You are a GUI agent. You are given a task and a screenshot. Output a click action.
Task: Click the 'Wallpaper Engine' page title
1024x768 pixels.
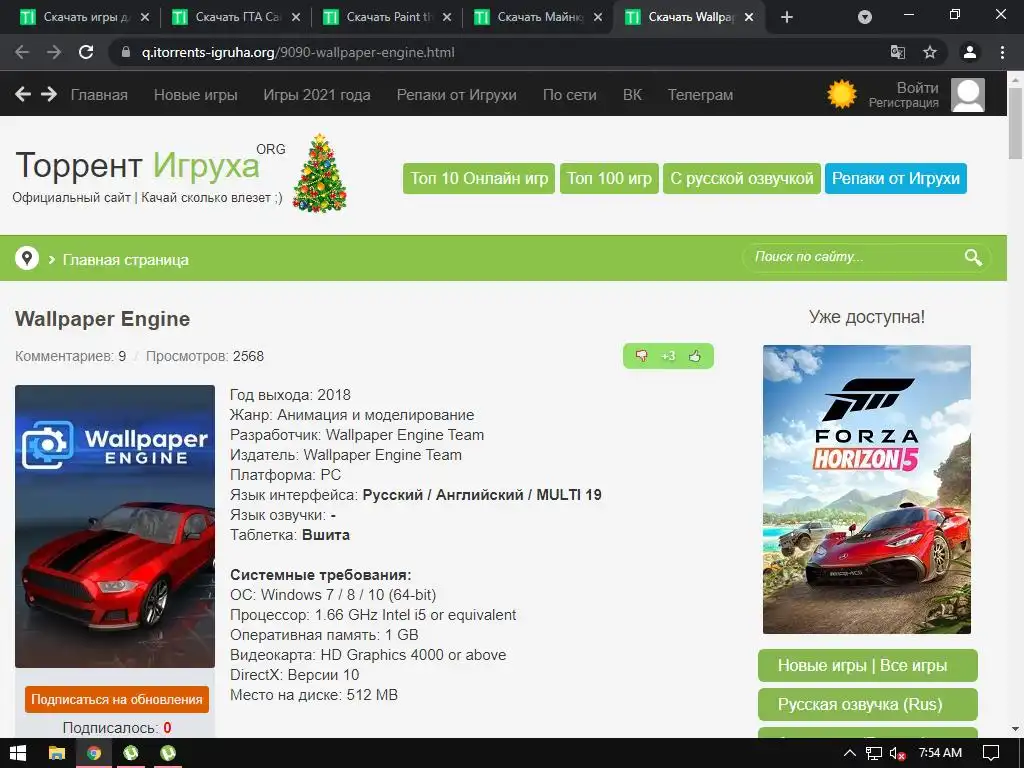[x=103, y=319]
